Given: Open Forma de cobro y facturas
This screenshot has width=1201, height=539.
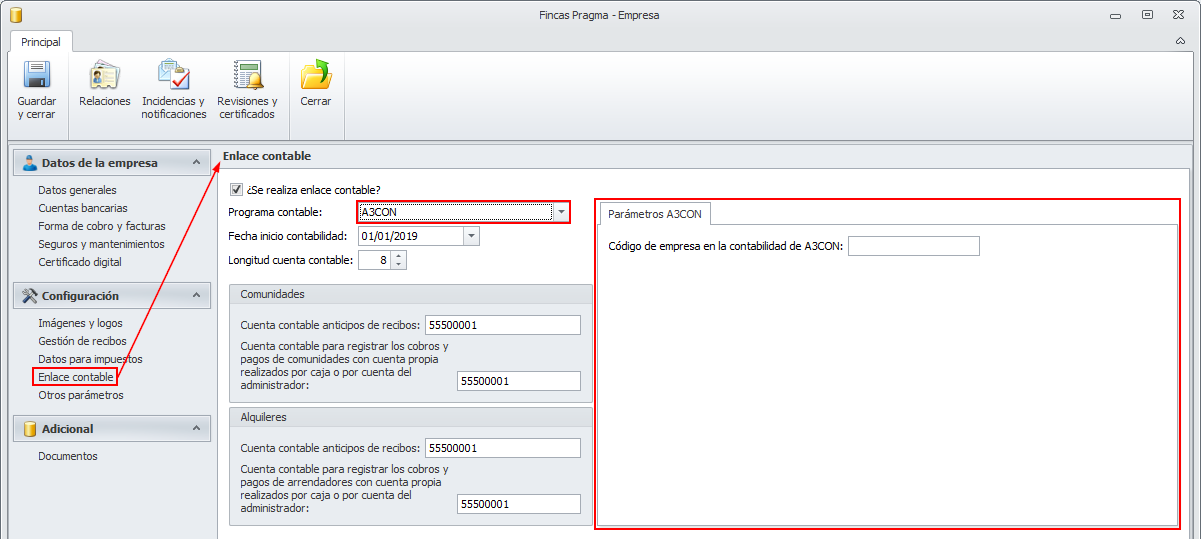Looking at the screenshot, I should click(102, 226).
